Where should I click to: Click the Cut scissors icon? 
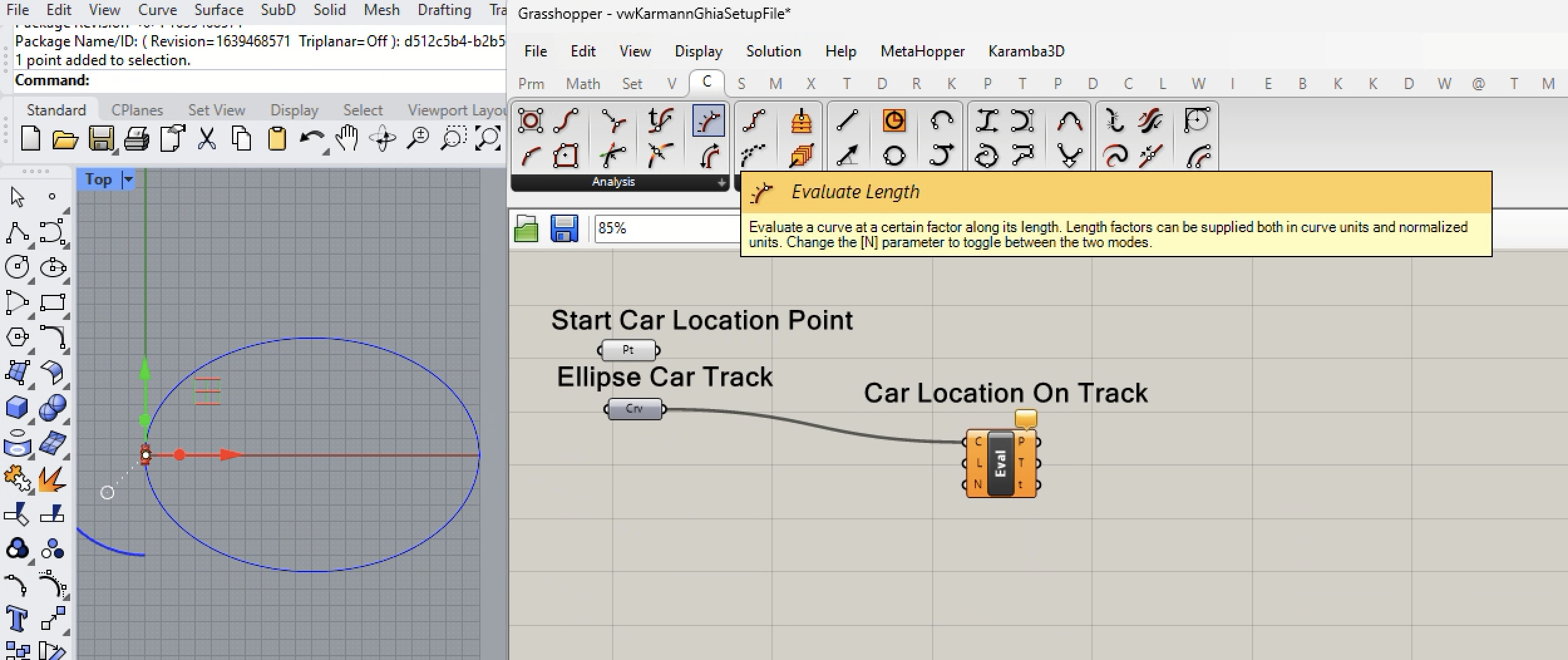point(206,139)
